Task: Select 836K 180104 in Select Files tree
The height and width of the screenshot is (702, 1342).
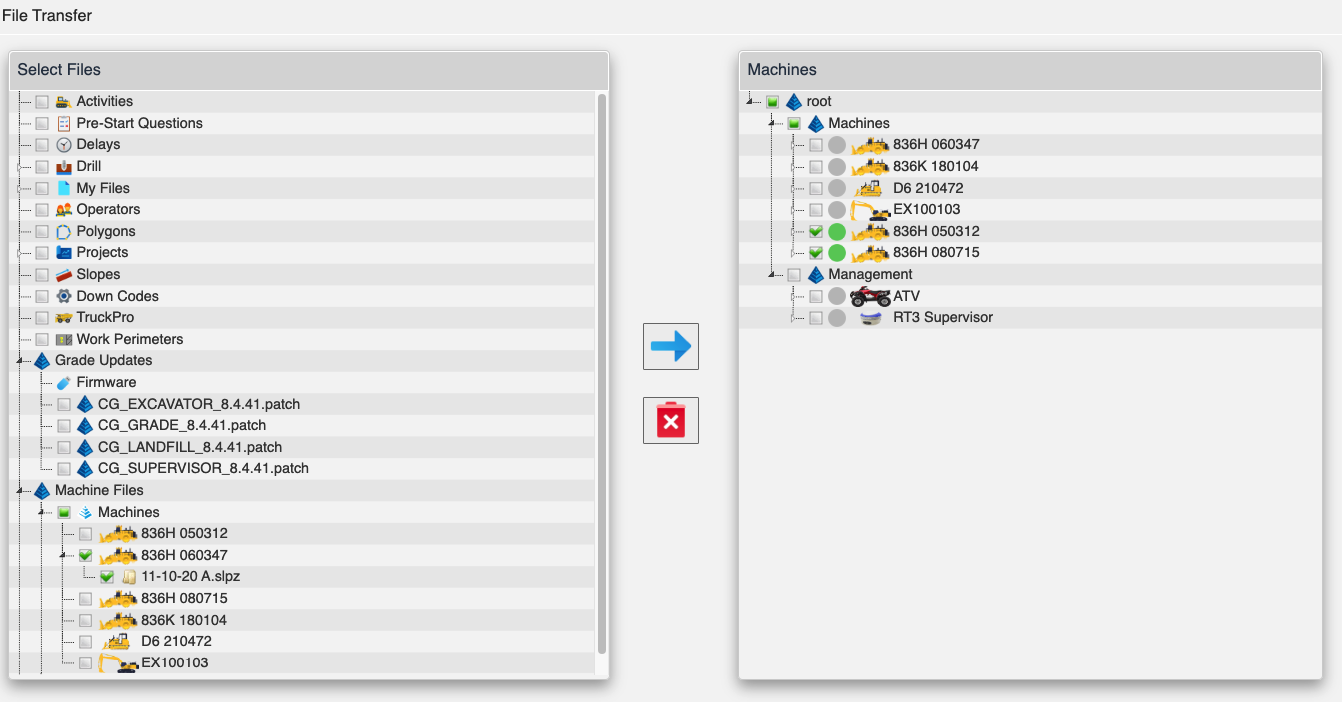Action: tap(184, 620)
